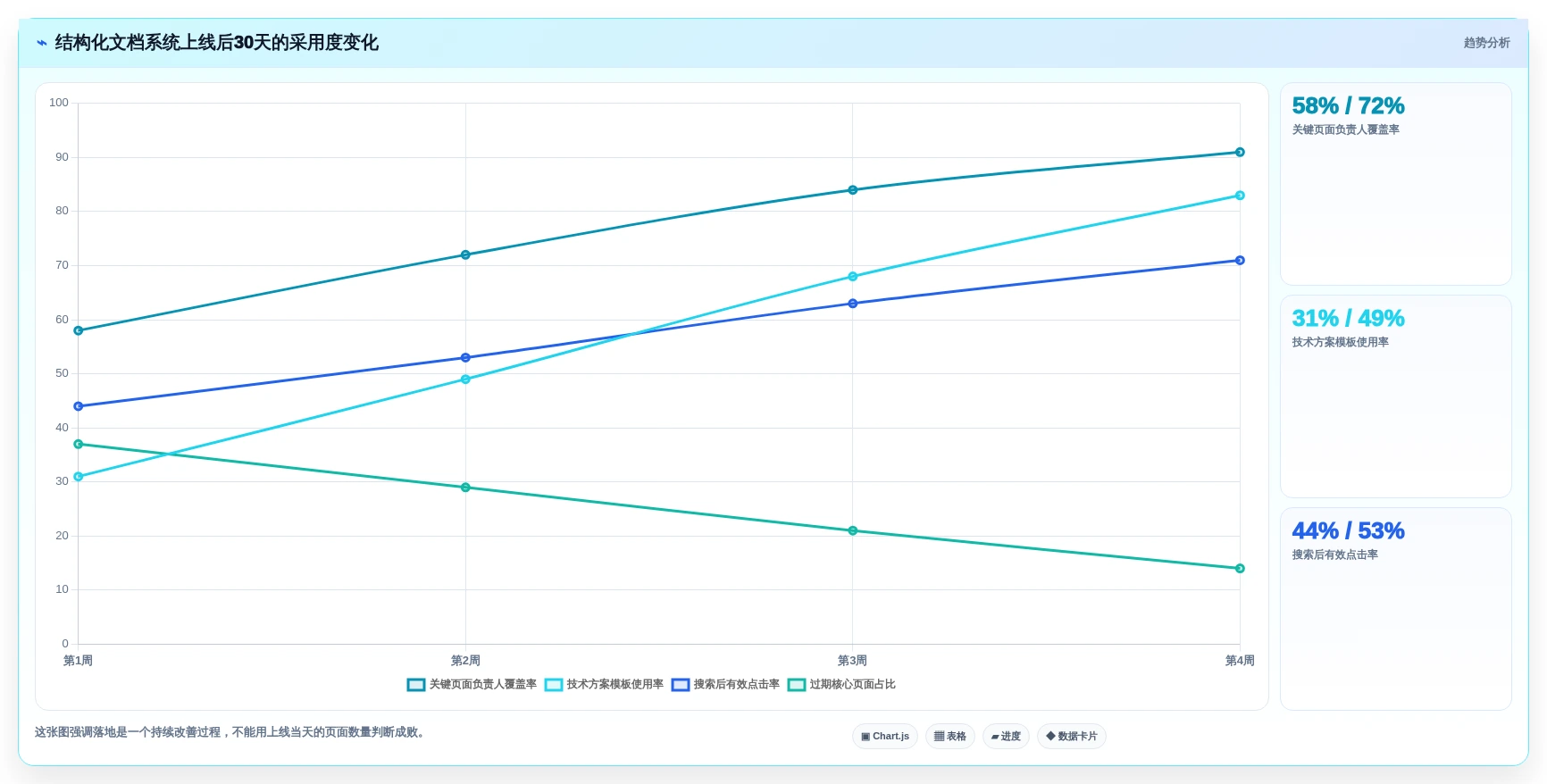The width and height of the screenshot is (1547, 784).
Task: Click week 1 point at 37 on expired pages line
Action: click(x=79, y=444)
